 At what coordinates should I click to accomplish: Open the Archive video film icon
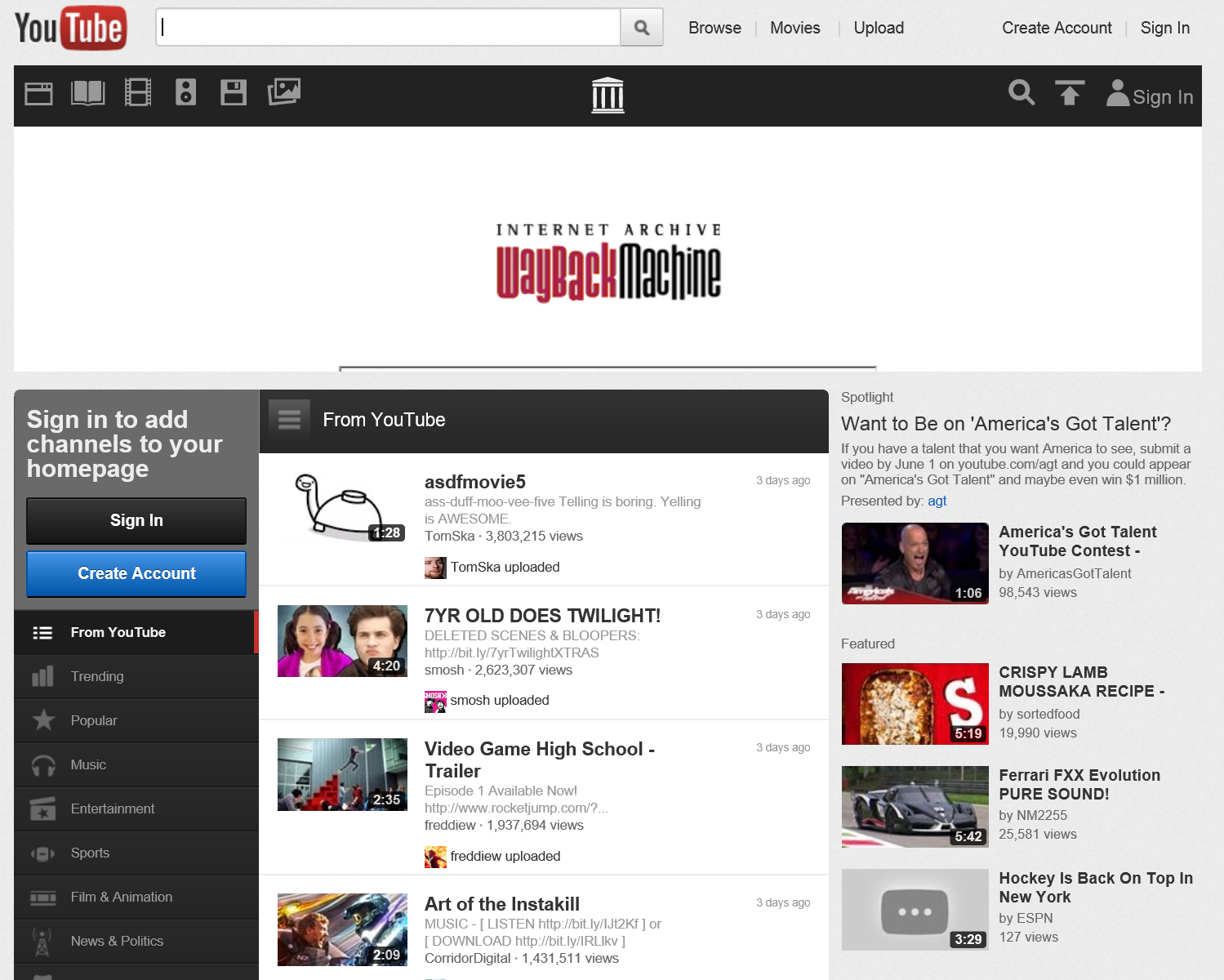coord(137,93)
